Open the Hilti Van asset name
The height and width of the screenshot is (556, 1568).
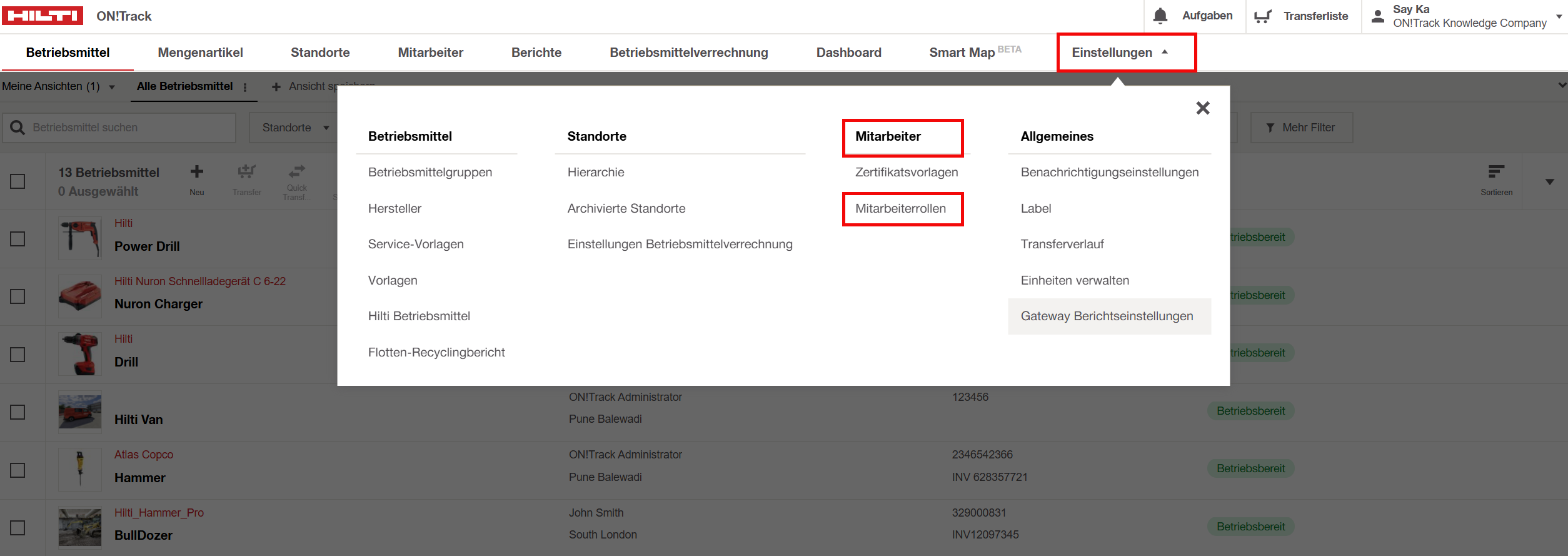coord(138,420)
